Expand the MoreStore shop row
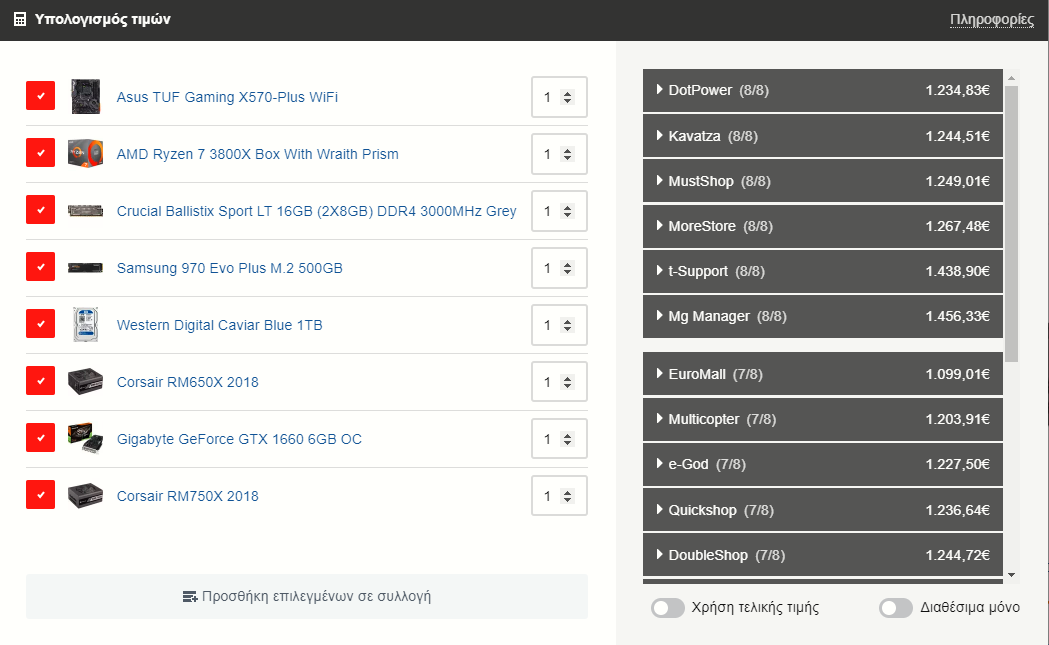Viewport: 1049px width, 645px height. click(823, 226)
